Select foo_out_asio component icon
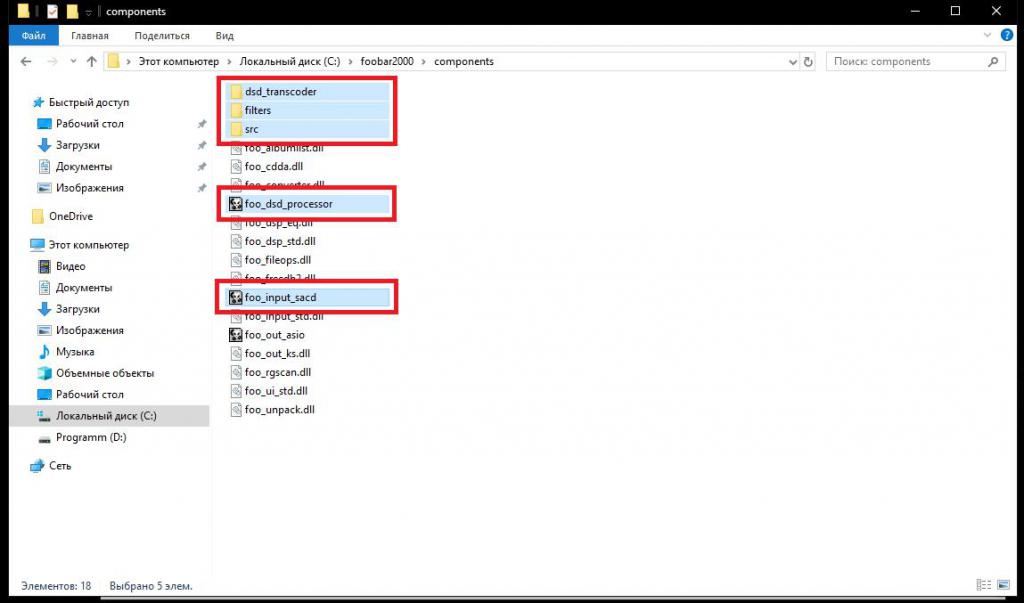Viewport: 1024px width, 603px height. click(x=236, y=335)
